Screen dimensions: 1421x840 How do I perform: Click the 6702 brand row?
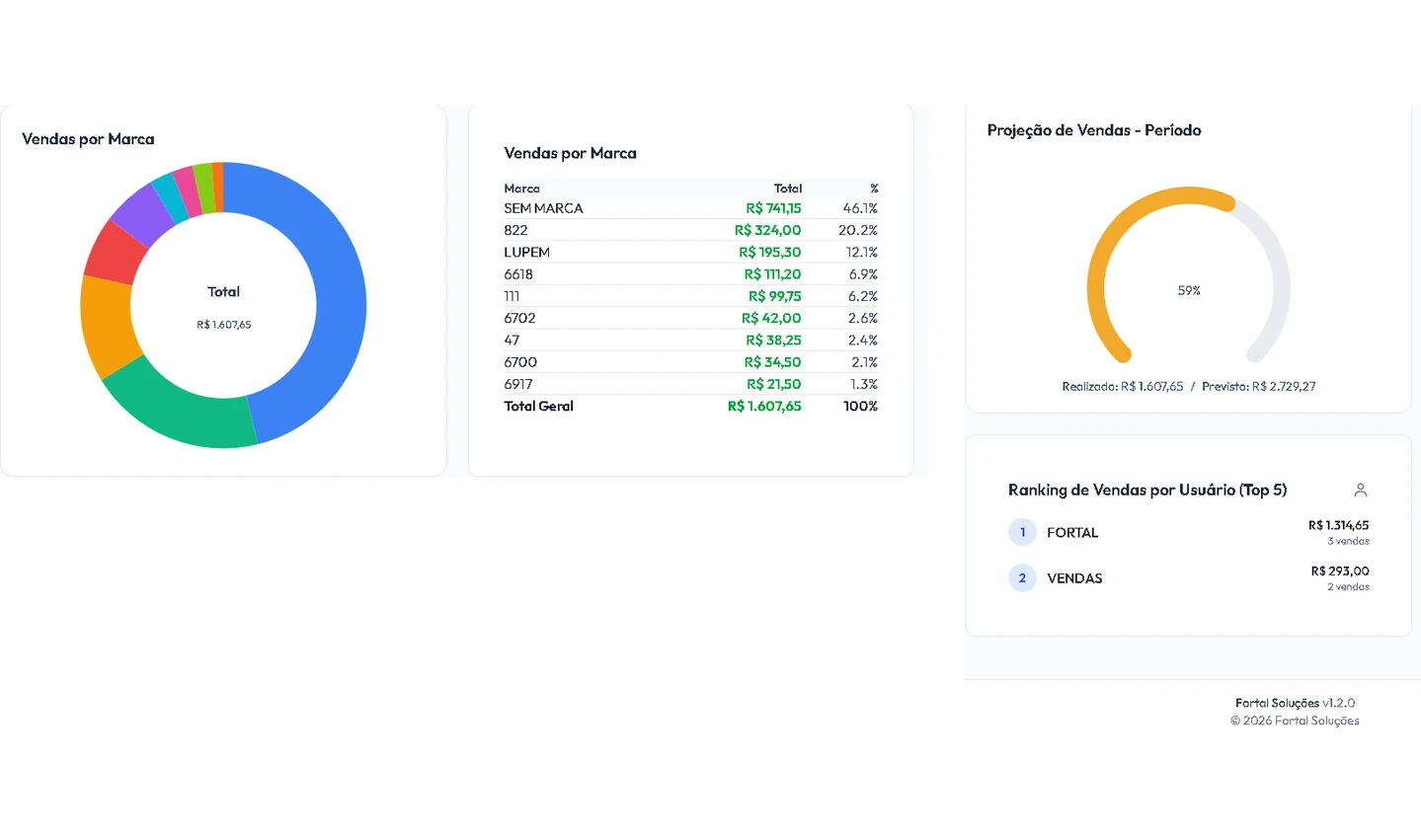click(x=690, y=318)
